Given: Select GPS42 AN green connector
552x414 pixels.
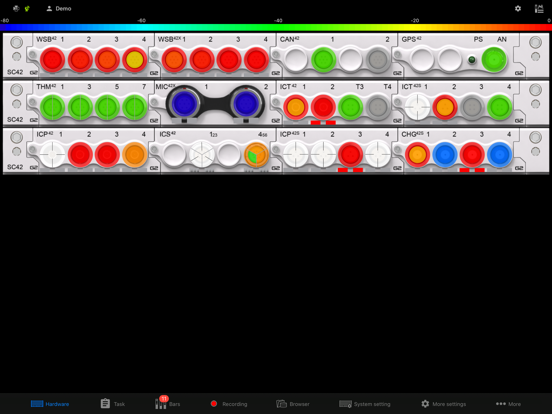Looking at the screenshot, I should click(x=494, y=60).
